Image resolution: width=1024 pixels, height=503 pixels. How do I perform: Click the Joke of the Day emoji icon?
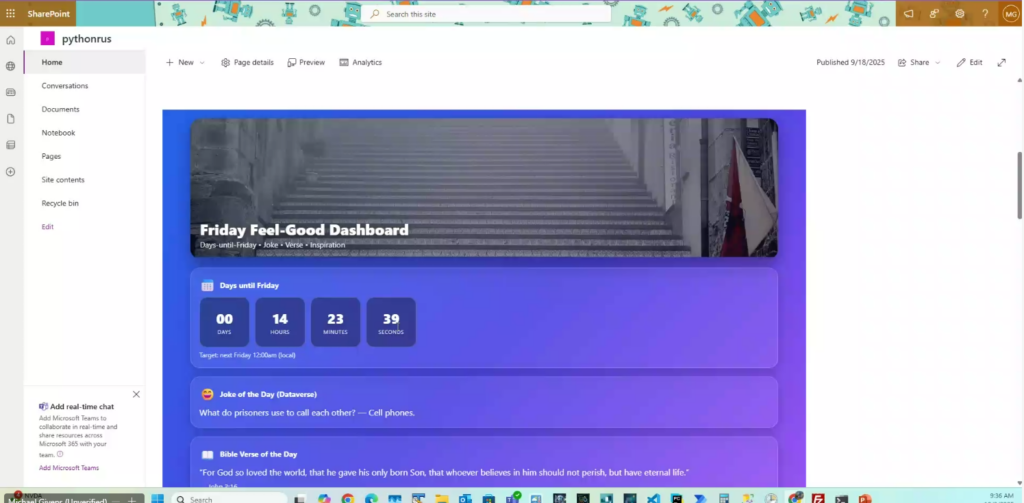[207, 394]
